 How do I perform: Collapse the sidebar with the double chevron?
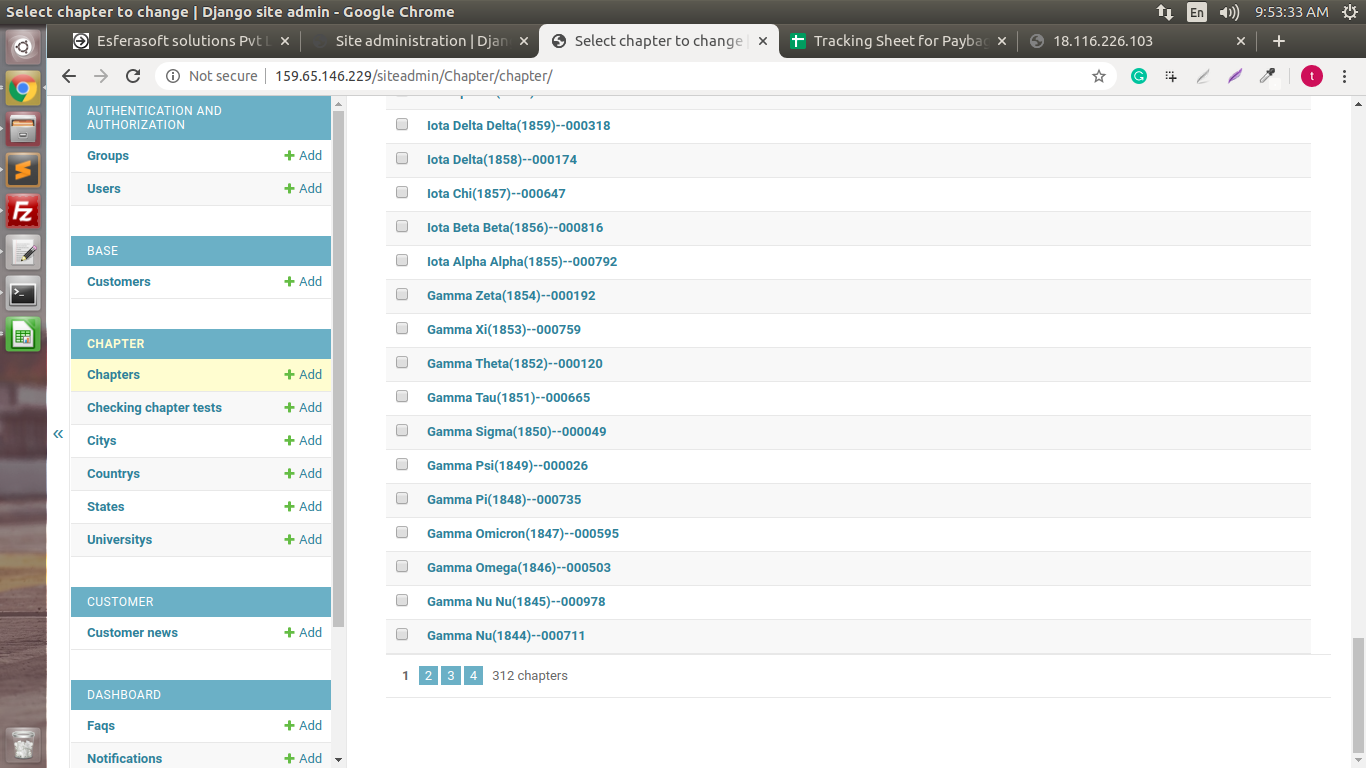click(x=58, y=434)
